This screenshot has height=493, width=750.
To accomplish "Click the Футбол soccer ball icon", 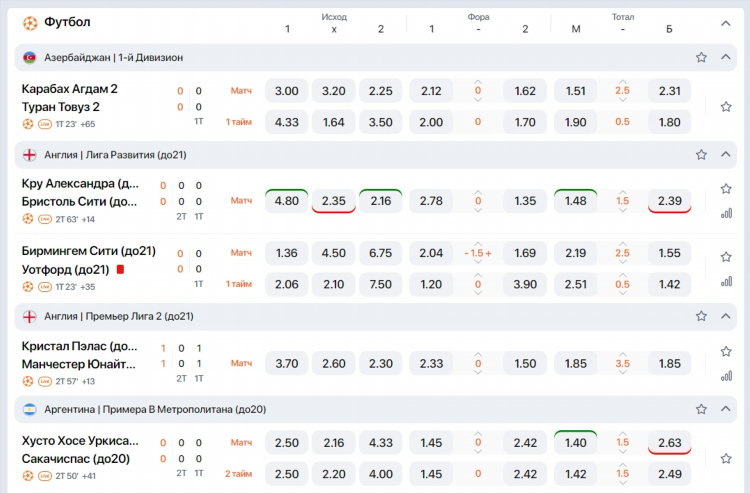I will coord(30,22).
